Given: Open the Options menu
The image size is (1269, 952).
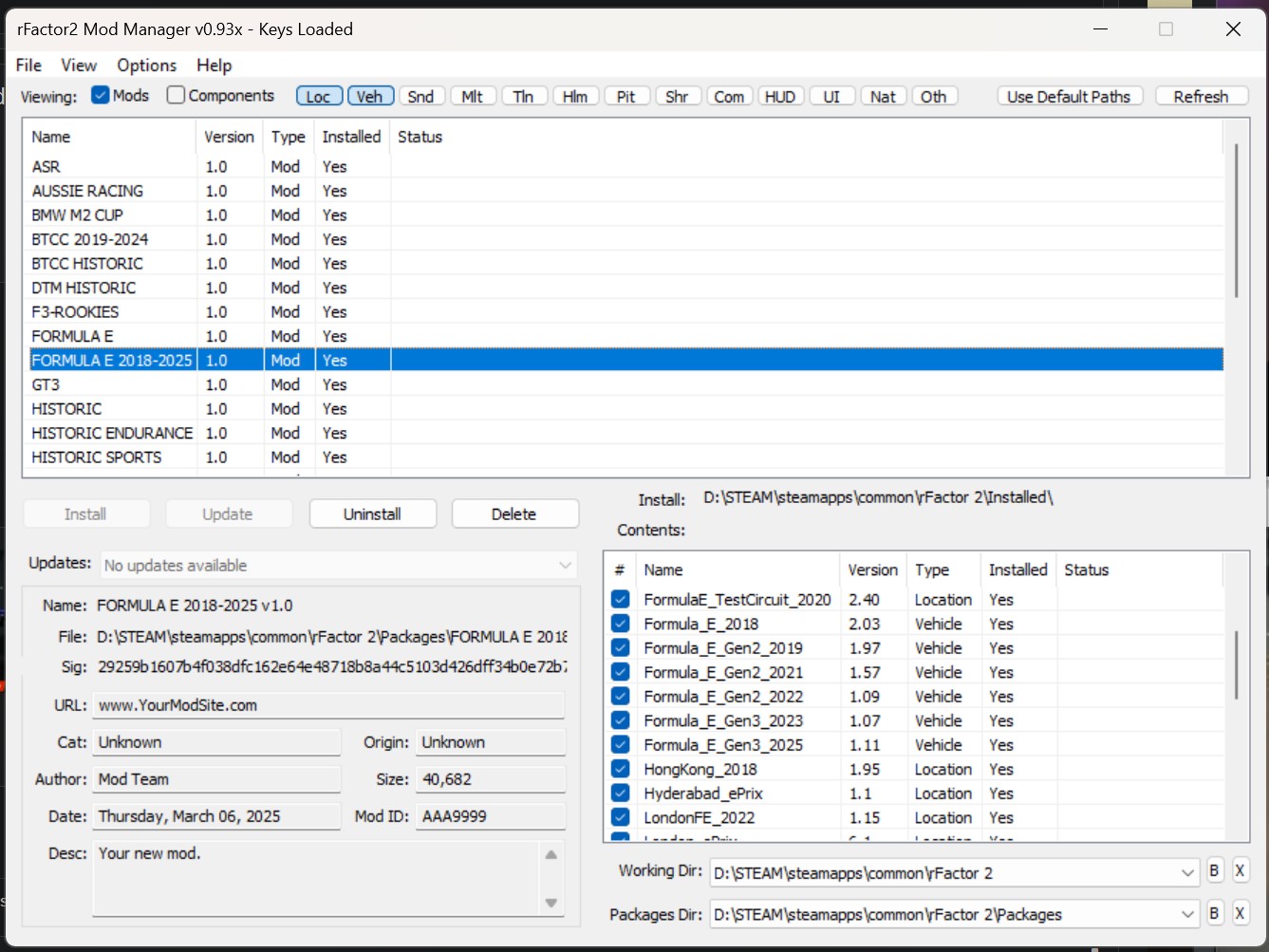Looking at the screenshot, I should 146,65.
